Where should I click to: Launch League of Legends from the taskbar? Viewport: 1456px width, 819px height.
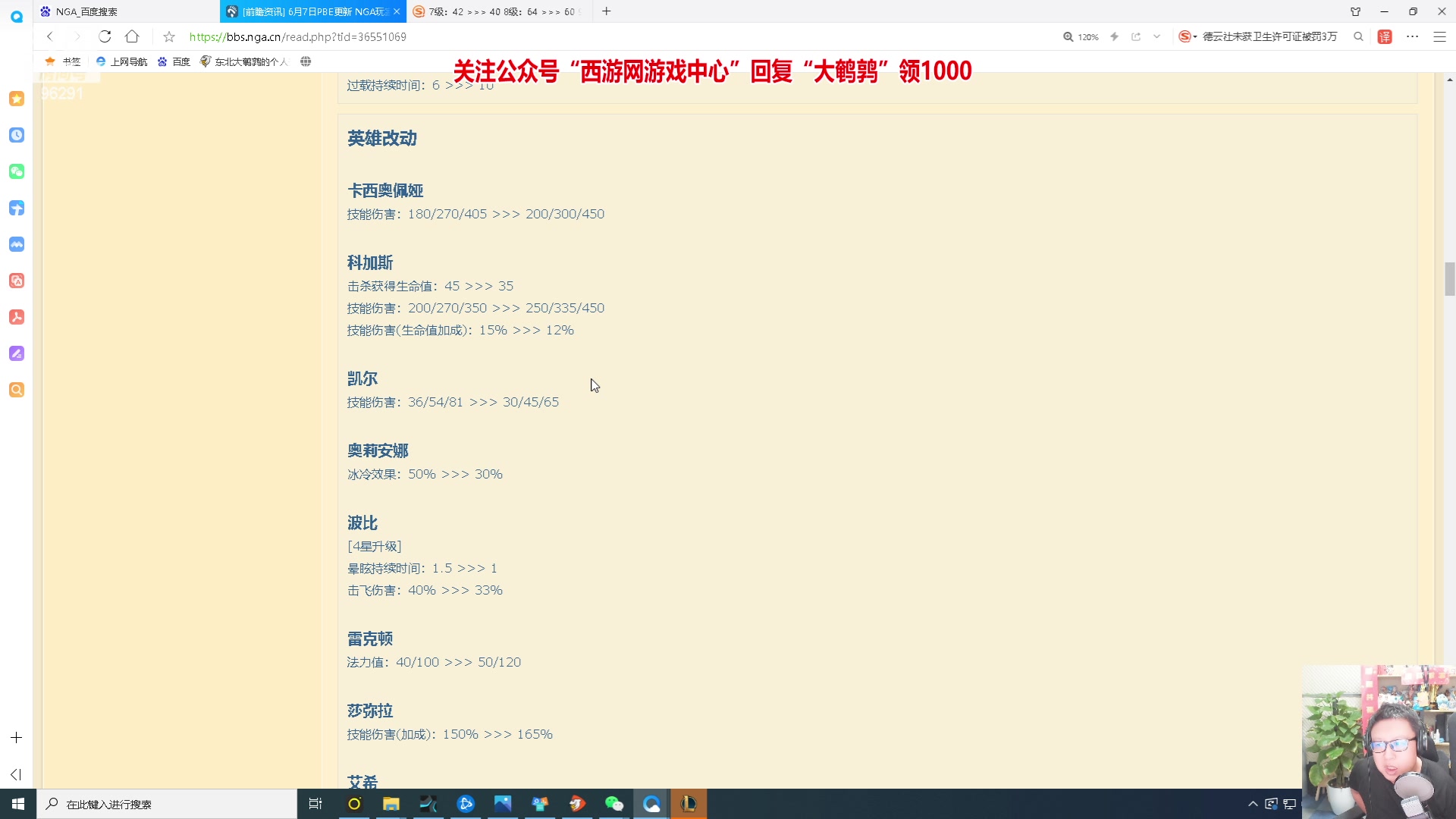pos(689,803)
